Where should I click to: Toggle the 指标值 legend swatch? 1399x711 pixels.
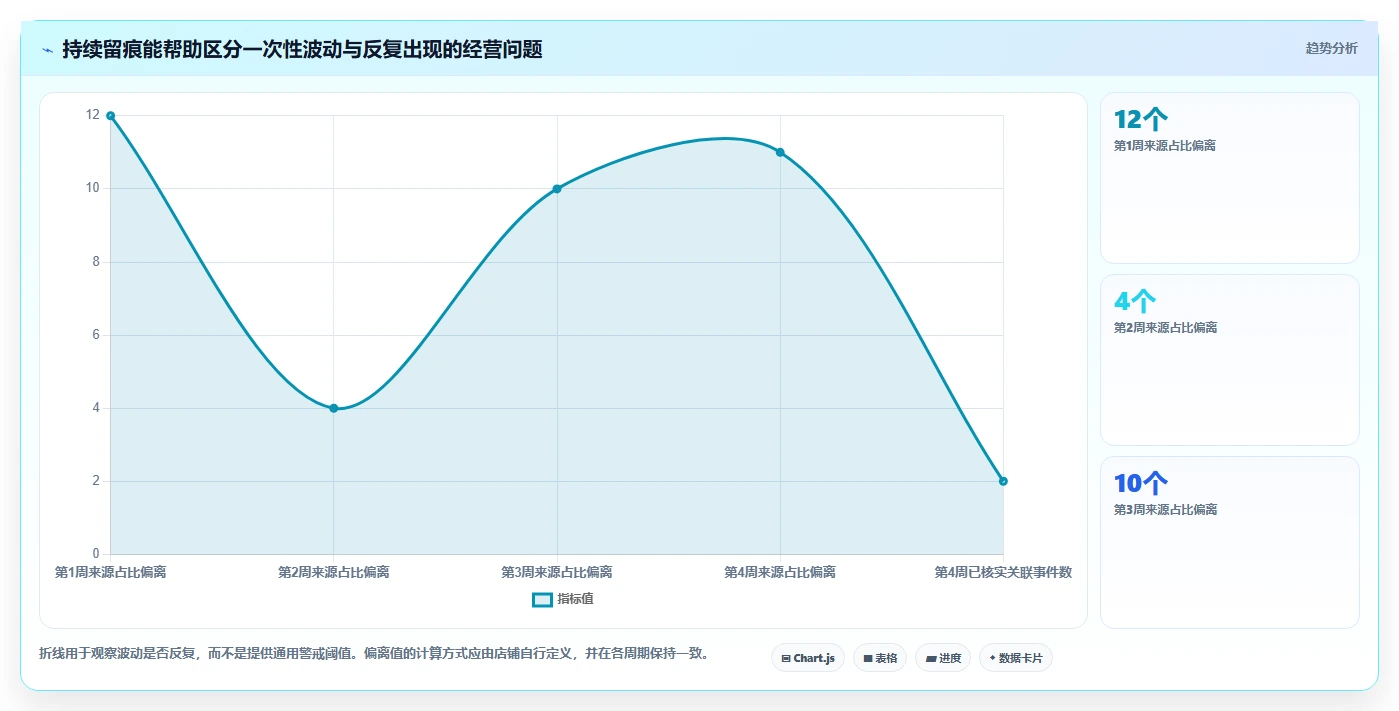point(542,599)
